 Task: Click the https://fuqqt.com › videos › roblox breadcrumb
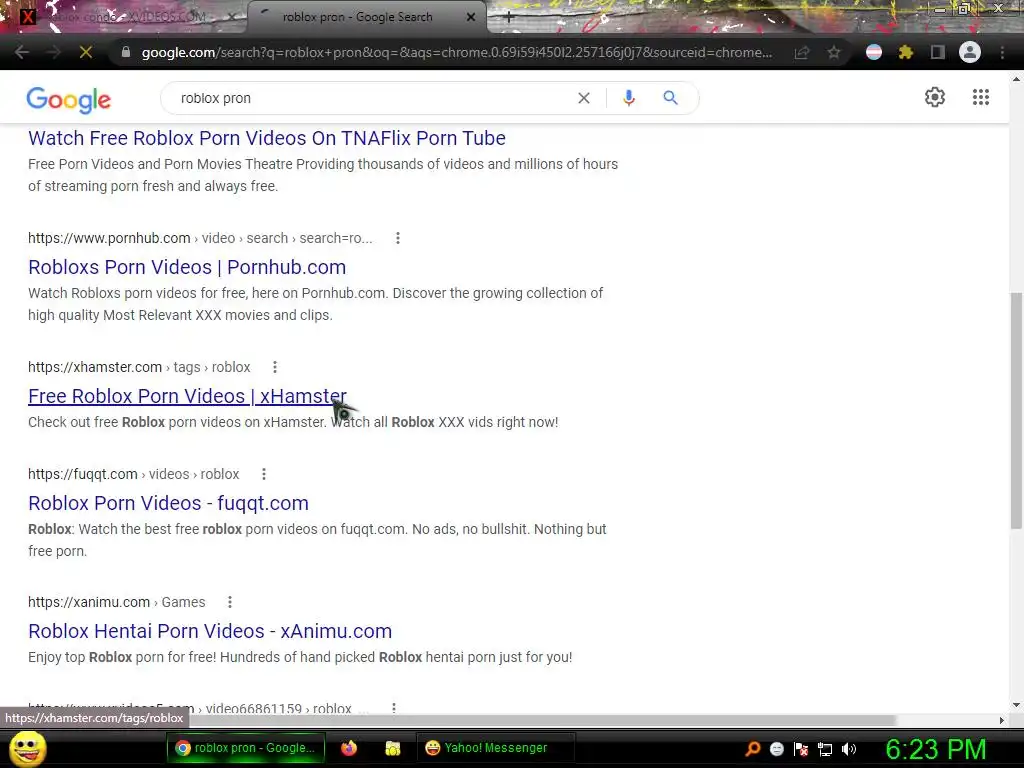click(133, 474)
